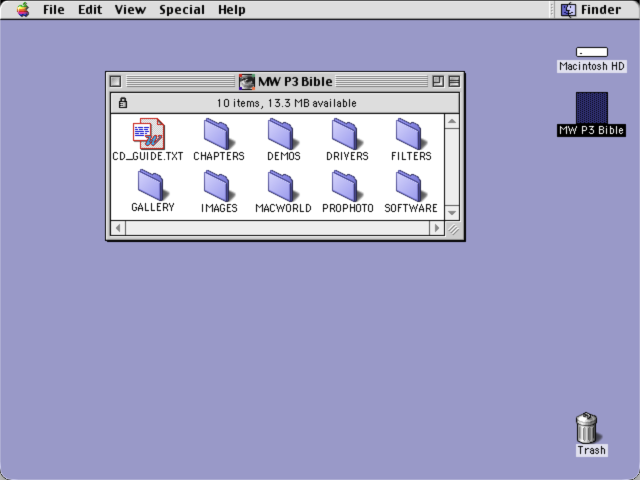Click the GALLERY folder name label

click(153, 207)
